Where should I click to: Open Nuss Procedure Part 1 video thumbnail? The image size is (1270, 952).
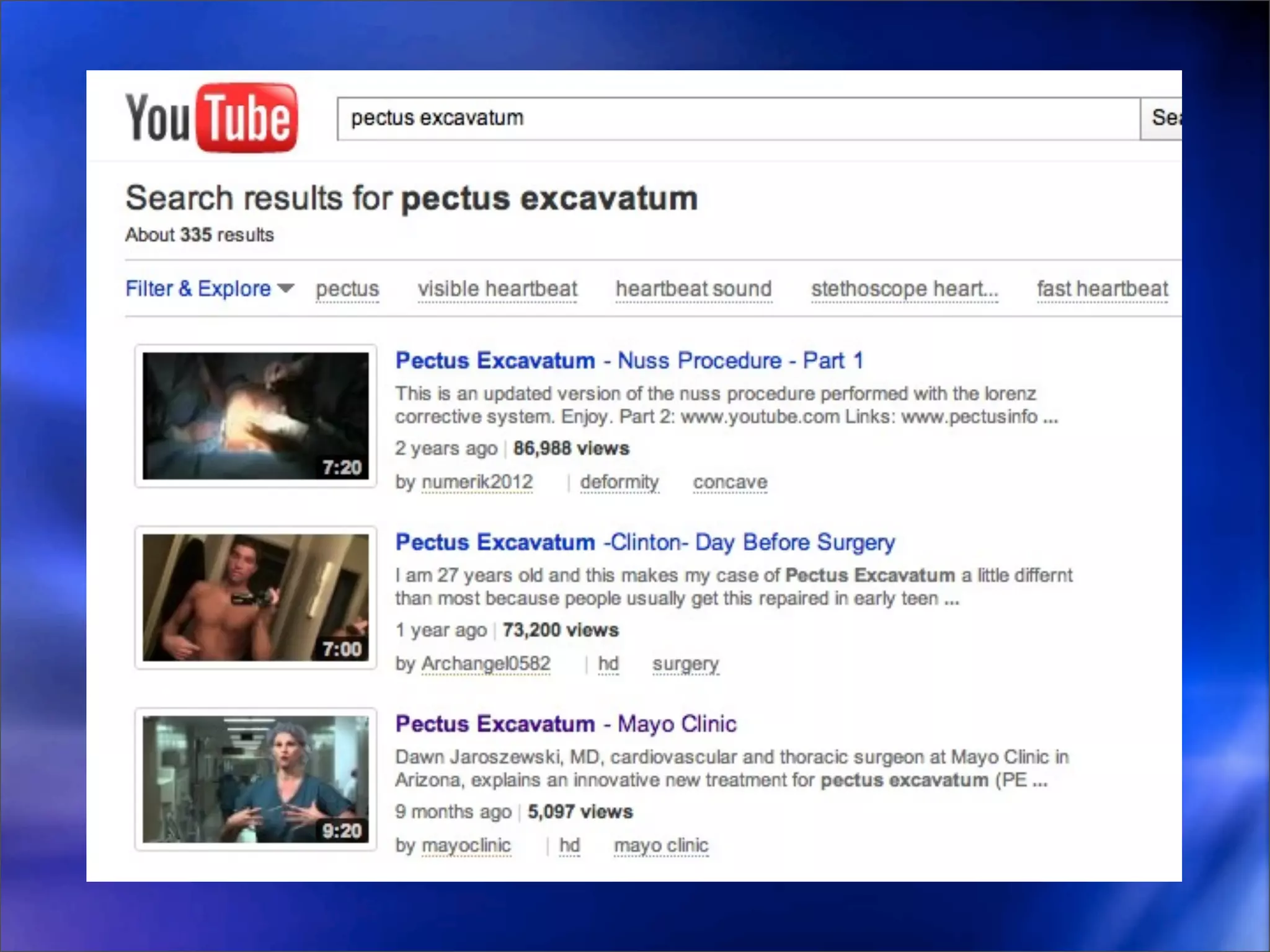pos(255,416)
